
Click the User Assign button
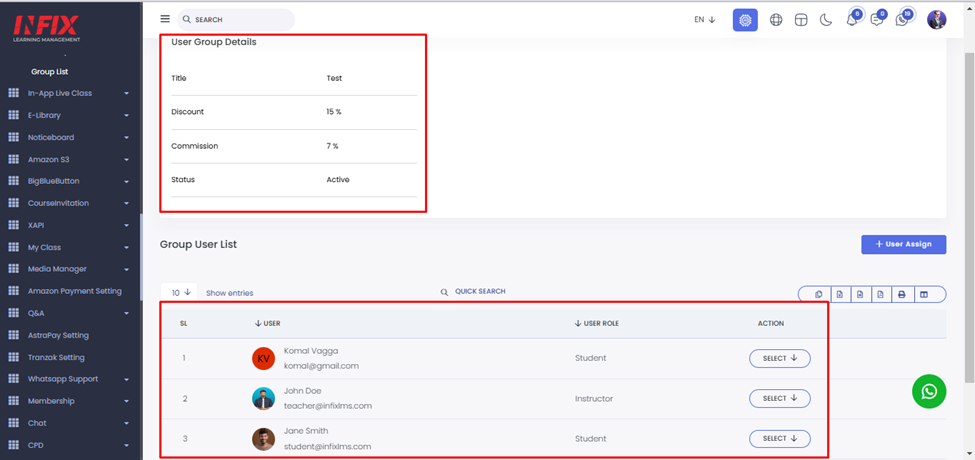click(903, 244)
